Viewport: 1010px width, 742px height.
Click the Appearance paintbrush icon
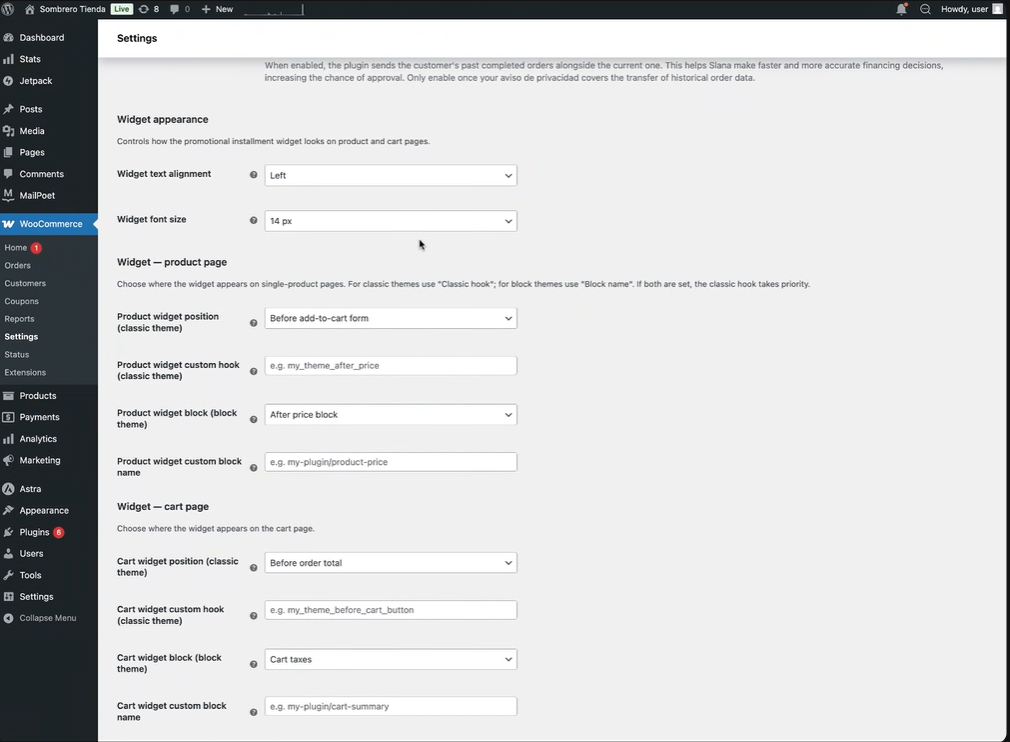tap(8, 510)
